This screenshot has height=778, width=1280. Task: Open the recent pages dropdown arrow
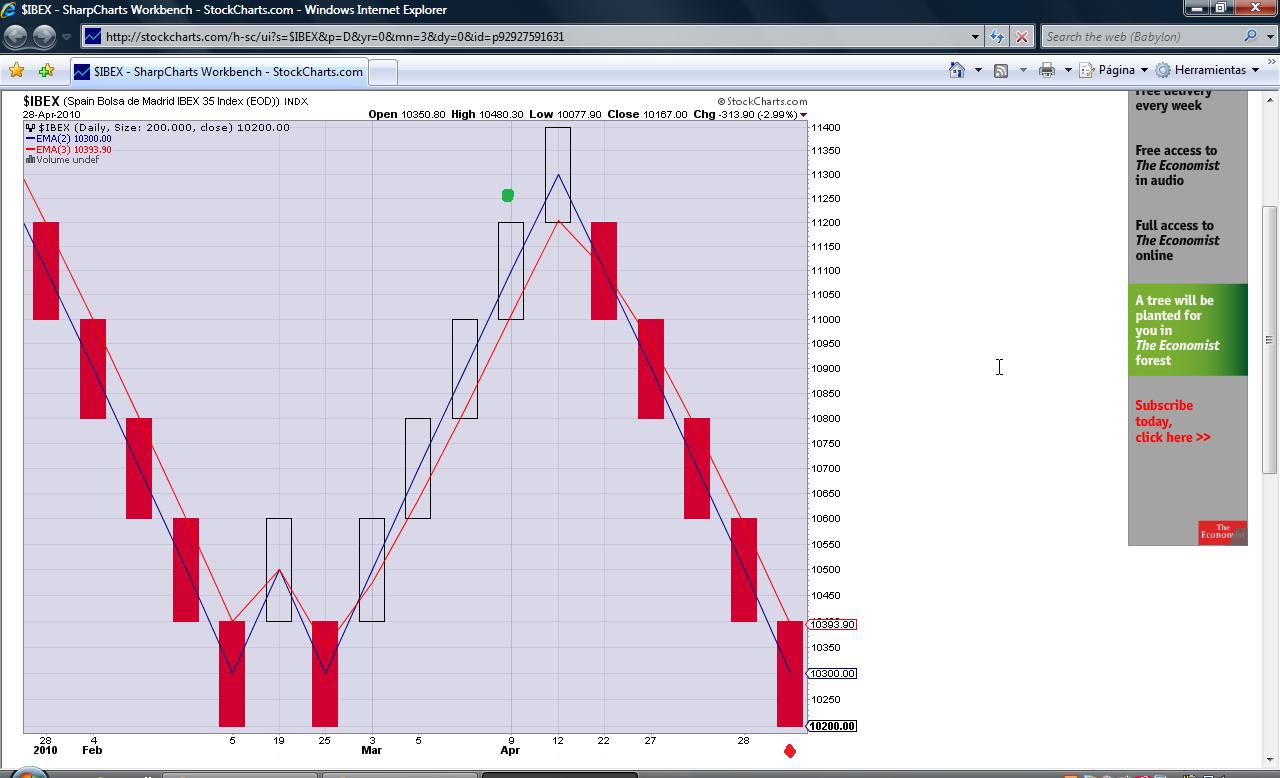66,37
